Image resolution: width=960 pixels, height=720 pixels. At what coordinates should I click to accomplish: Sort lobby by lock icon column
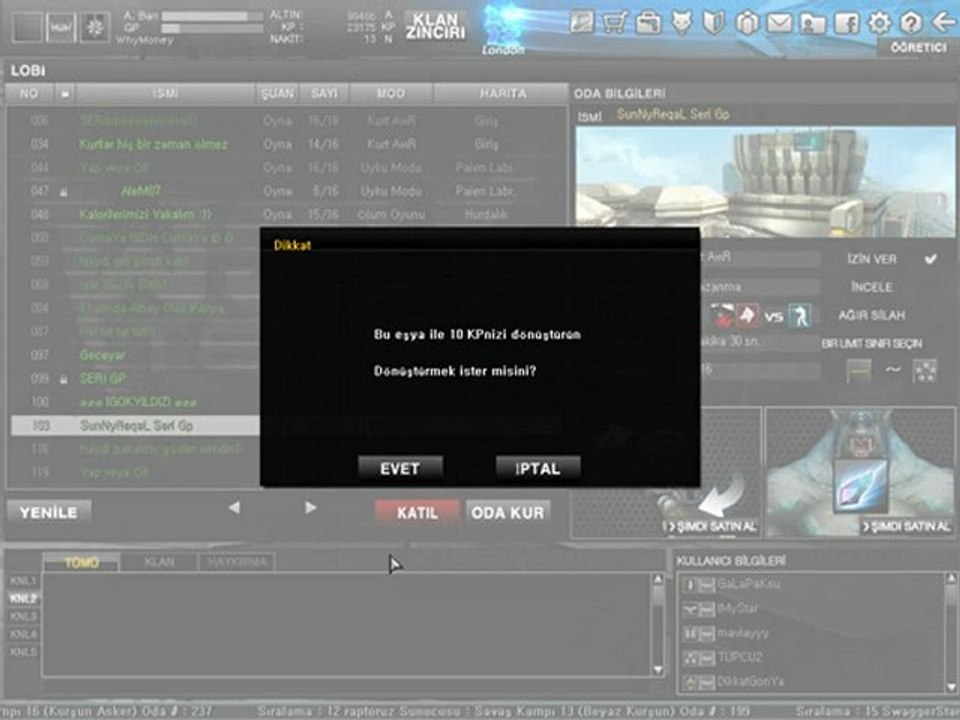pyautogui.click(x=64, y=94)
